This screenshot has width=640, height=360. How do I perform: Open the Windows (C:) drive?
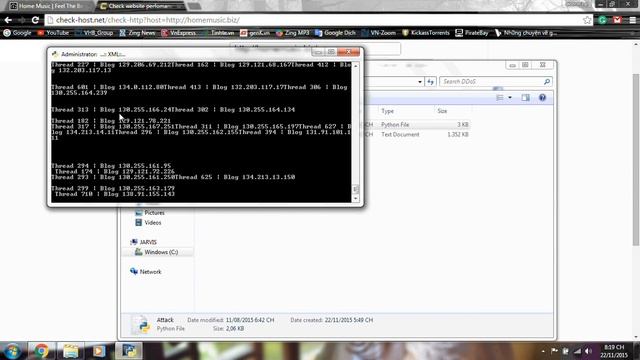pyautogui.click(x=156, y=252)
